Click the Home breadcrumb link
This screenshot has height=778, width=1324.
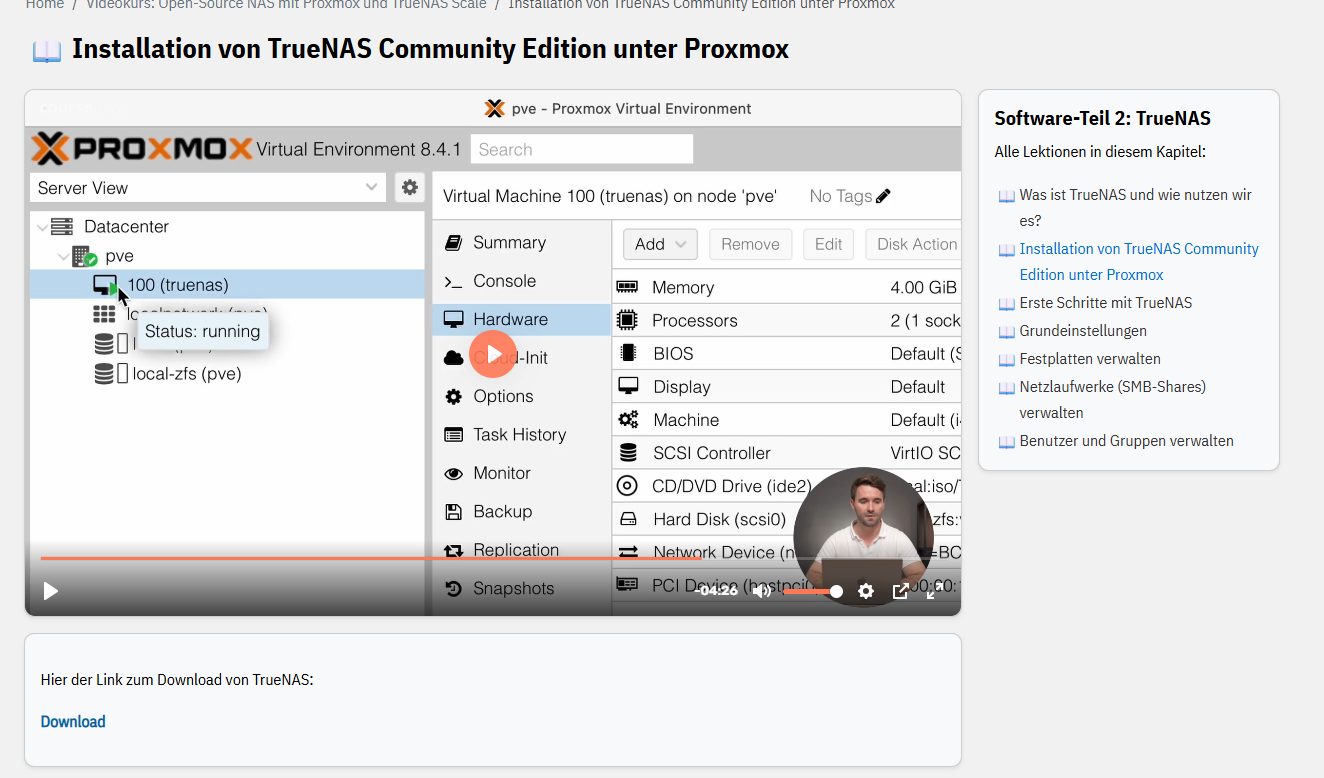(45, 4)
